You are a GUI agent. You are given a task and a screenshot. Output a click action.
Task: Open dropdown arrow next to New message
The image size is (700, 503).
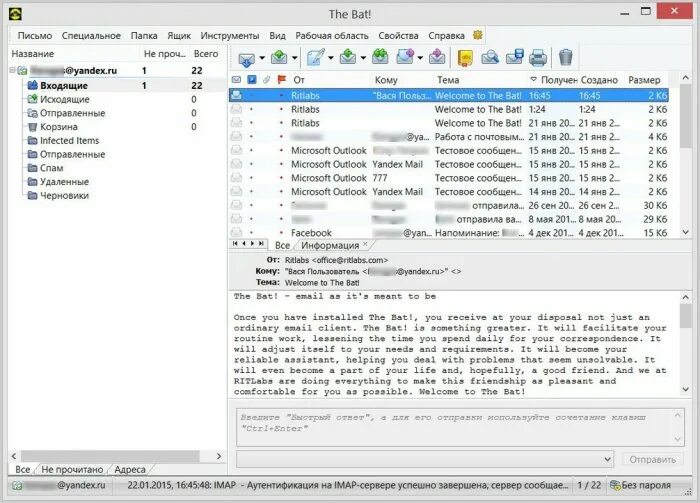click(331, 58)
